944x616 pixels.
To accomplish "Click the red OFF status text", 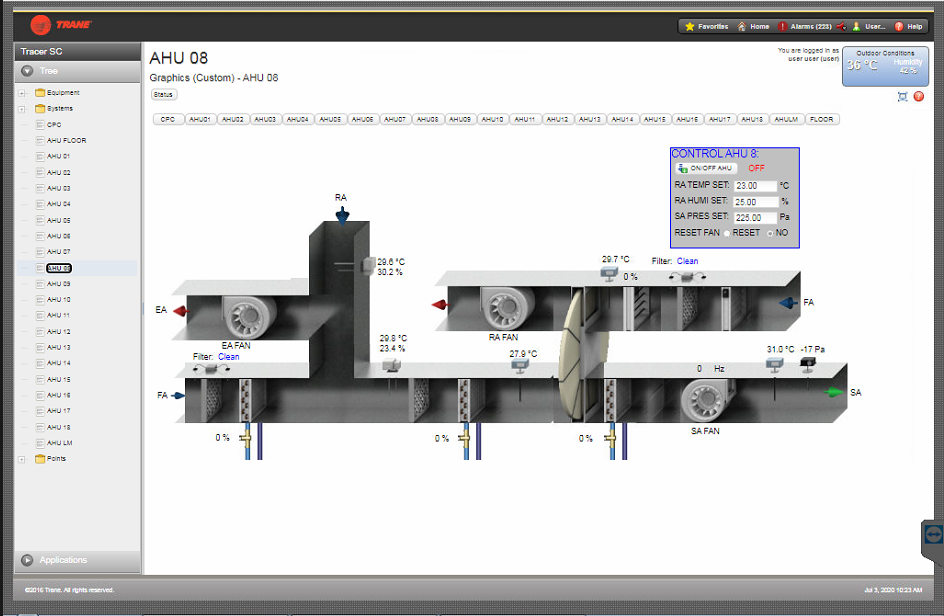I will (x=756, y=169).
